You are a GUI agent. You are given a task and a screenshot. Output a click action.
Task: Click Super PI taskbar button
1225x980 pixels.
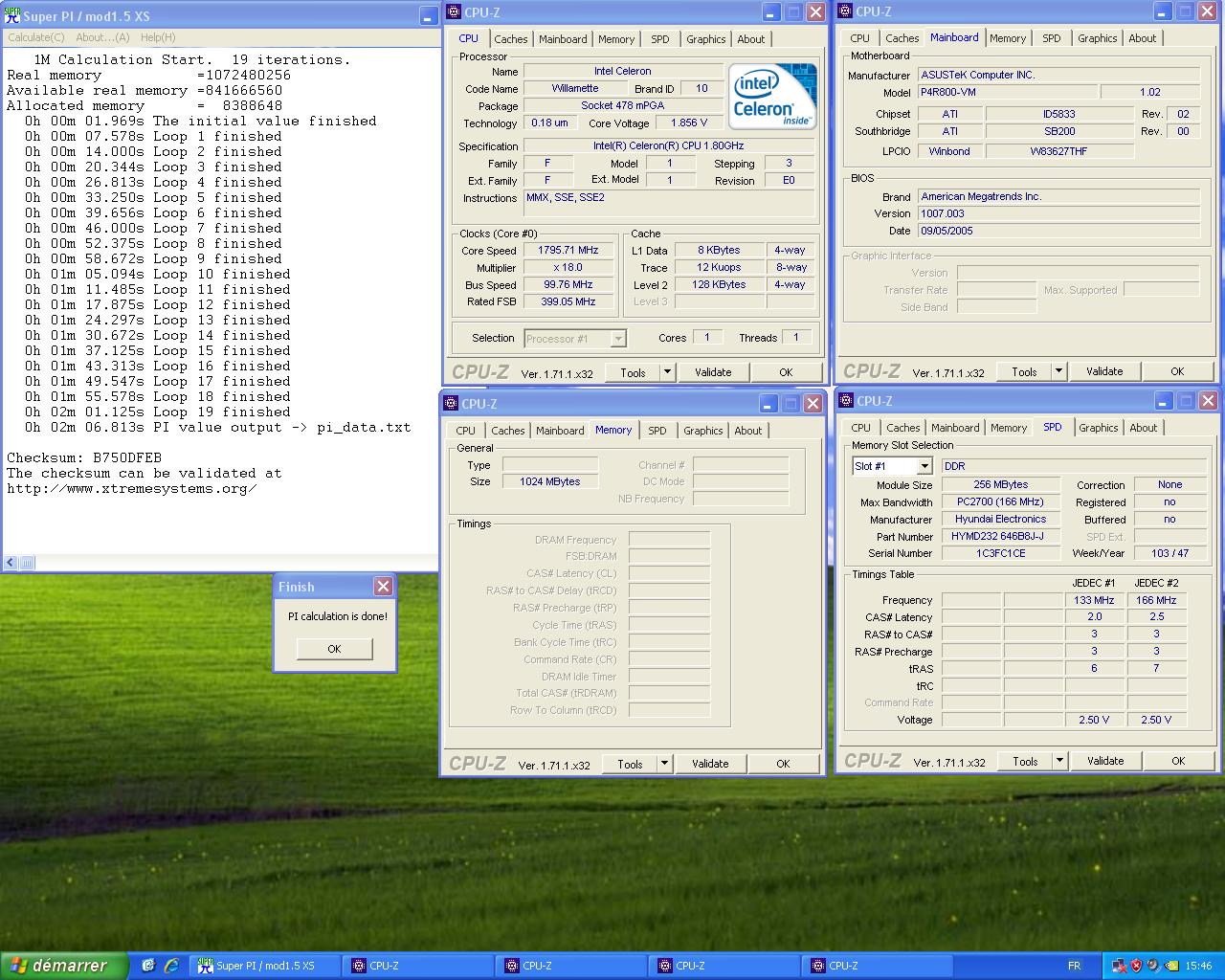(264, 966)
